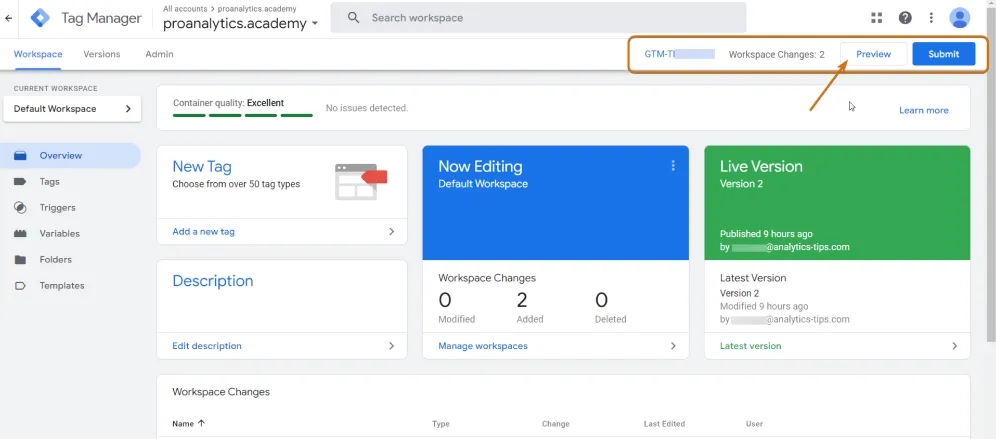This screenshot has width=996, height=439.
Task: Click the Preview button
Action: pyautogui.click(x=873, y=54)
